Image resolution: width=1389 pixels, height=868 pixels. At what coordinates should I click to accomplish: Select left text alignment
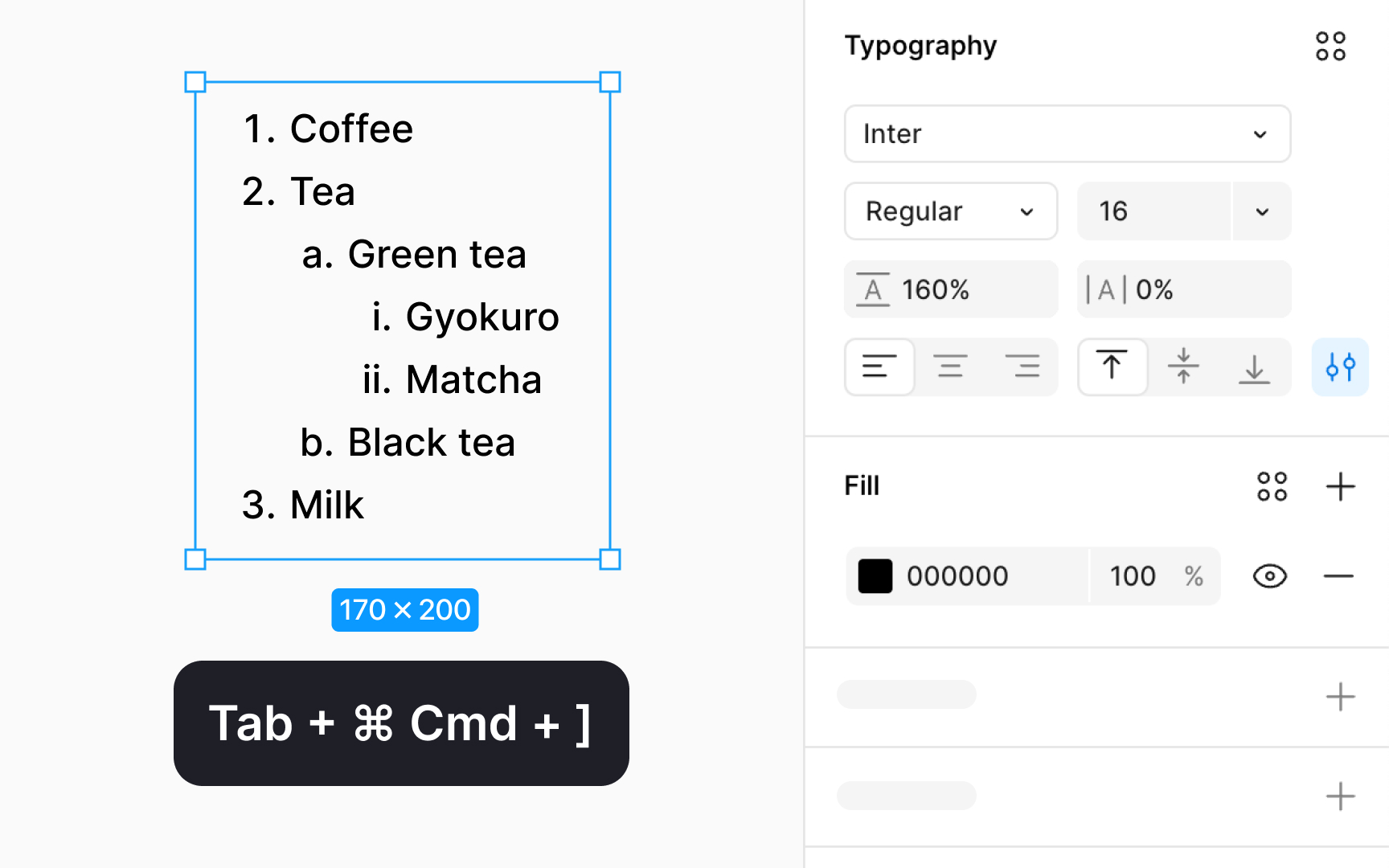(x=879, y=367)
